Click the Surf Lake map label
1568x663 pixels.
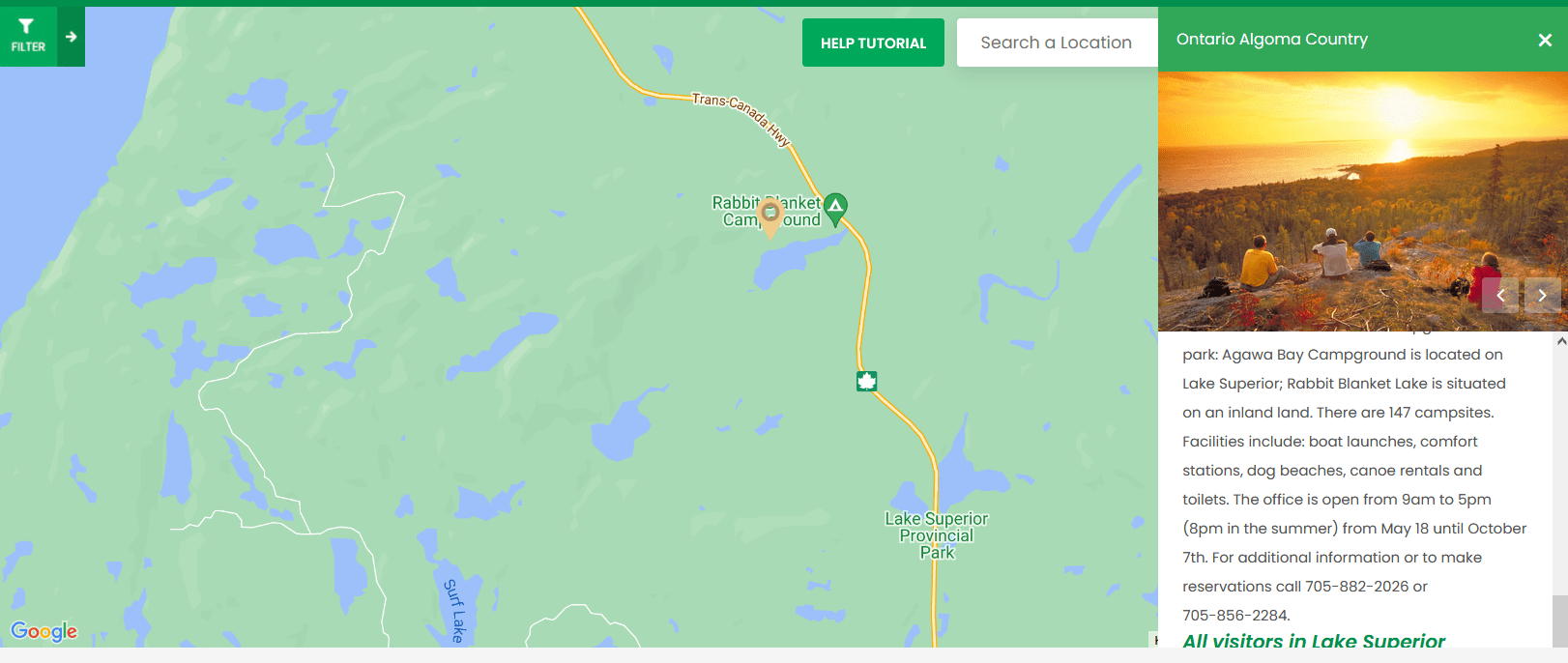point(454,611)
